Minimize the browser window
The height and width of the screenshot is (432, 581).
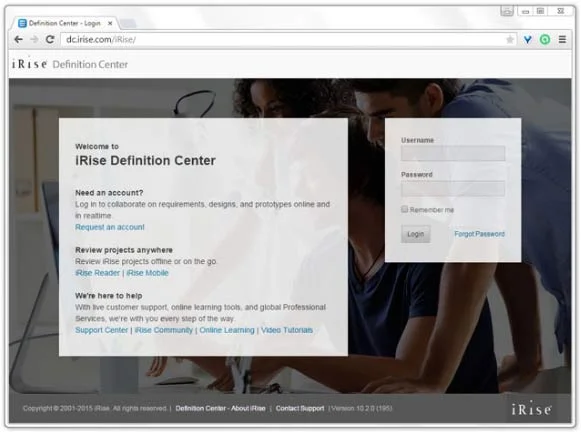coord(525,11)
